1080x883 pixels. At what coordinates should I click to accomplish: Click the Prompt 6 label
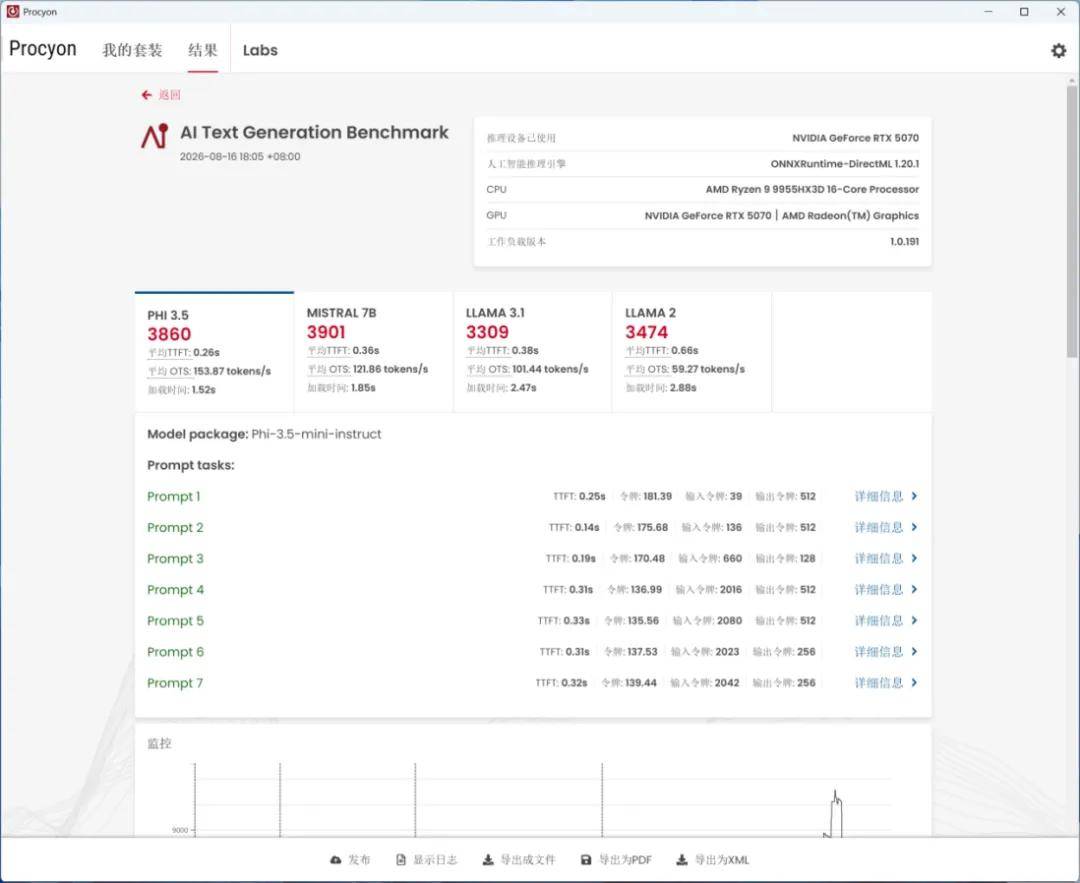pos(175,651)
